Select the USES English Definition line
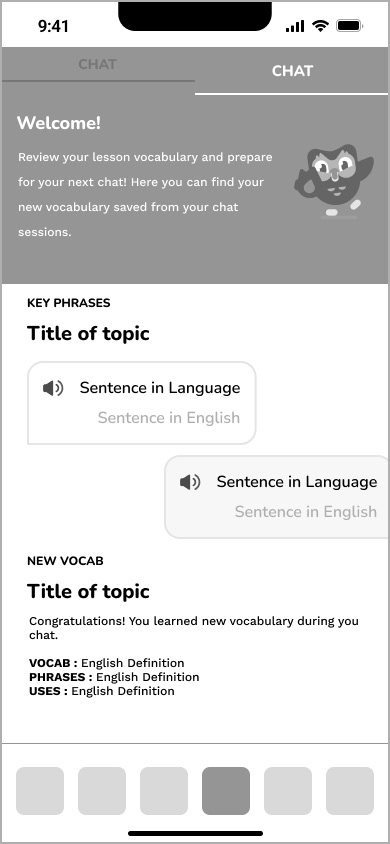The width and height of the screenshot is (390, 844). pos(102,691)
